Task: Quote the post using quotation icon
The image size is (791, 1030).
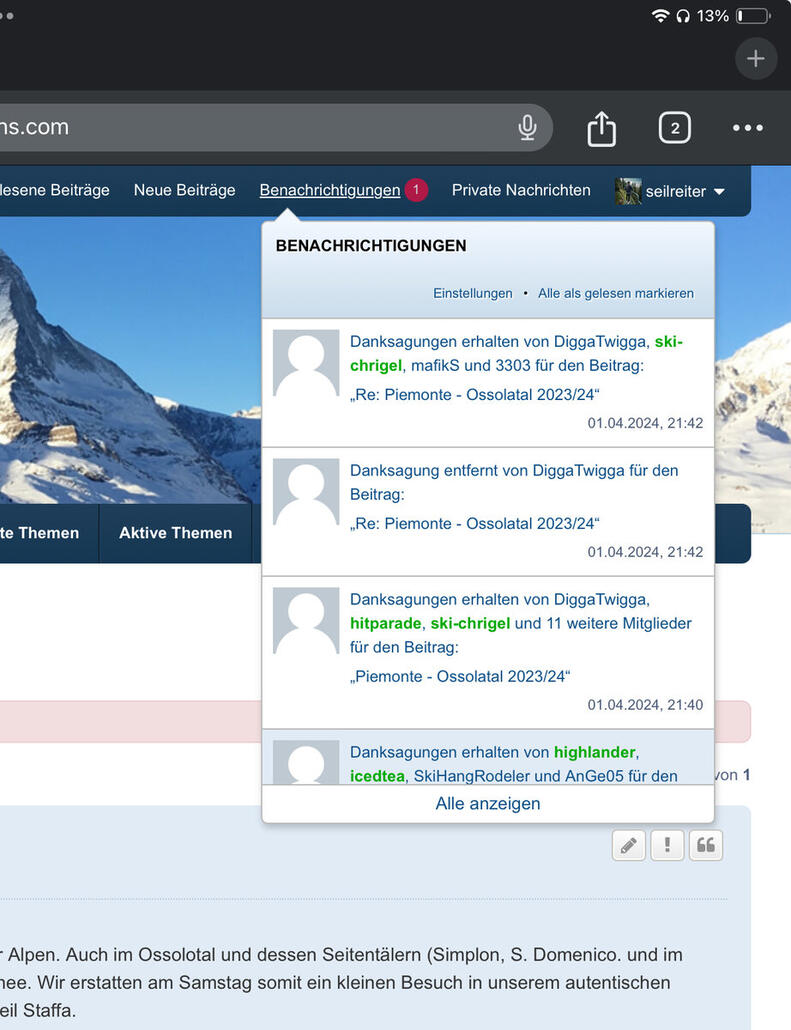Action: (706, 845)
